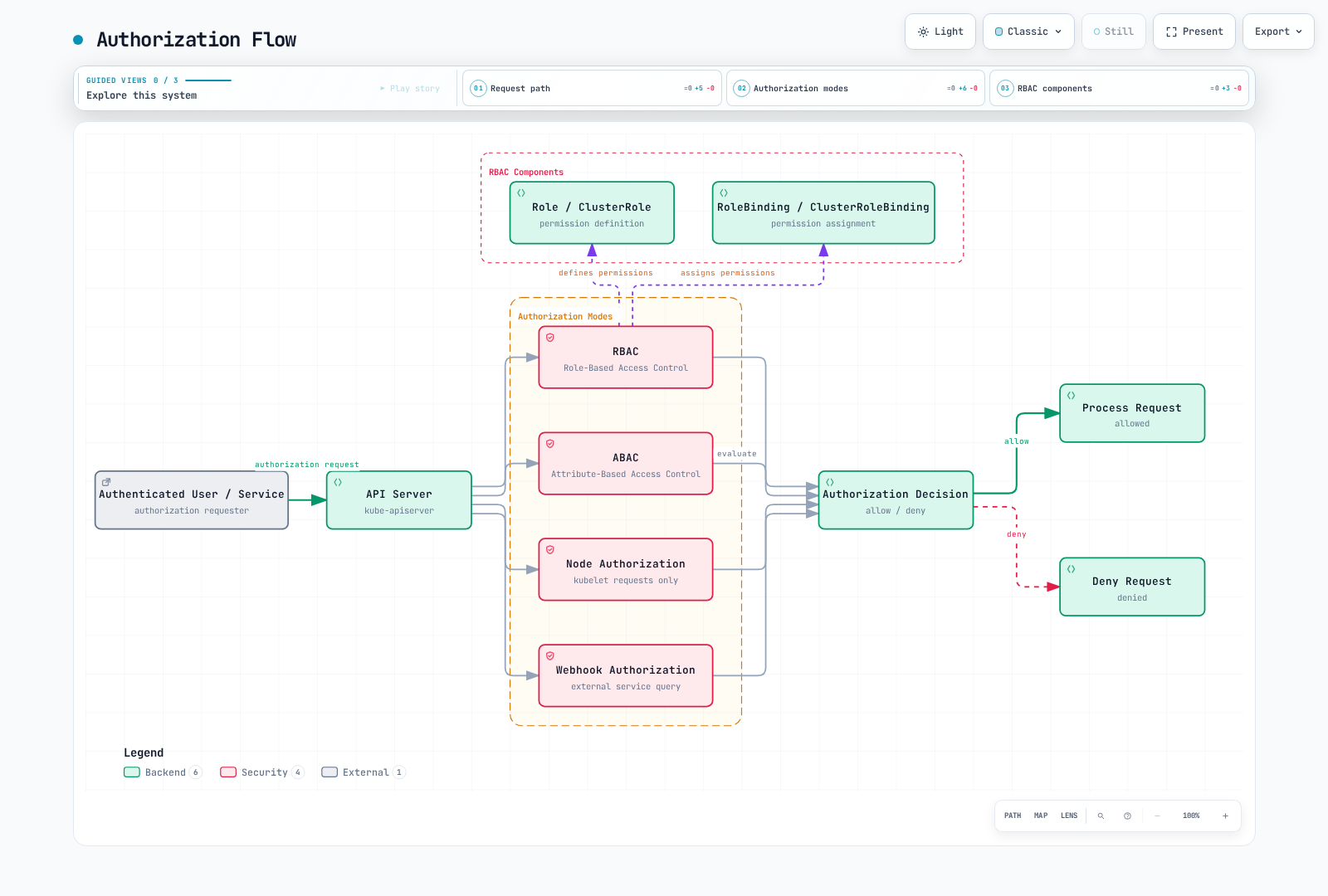This screenshot has width=1328, height=896.
Task: Click the Backend legend swatch
Action: (x=132, y=772)
